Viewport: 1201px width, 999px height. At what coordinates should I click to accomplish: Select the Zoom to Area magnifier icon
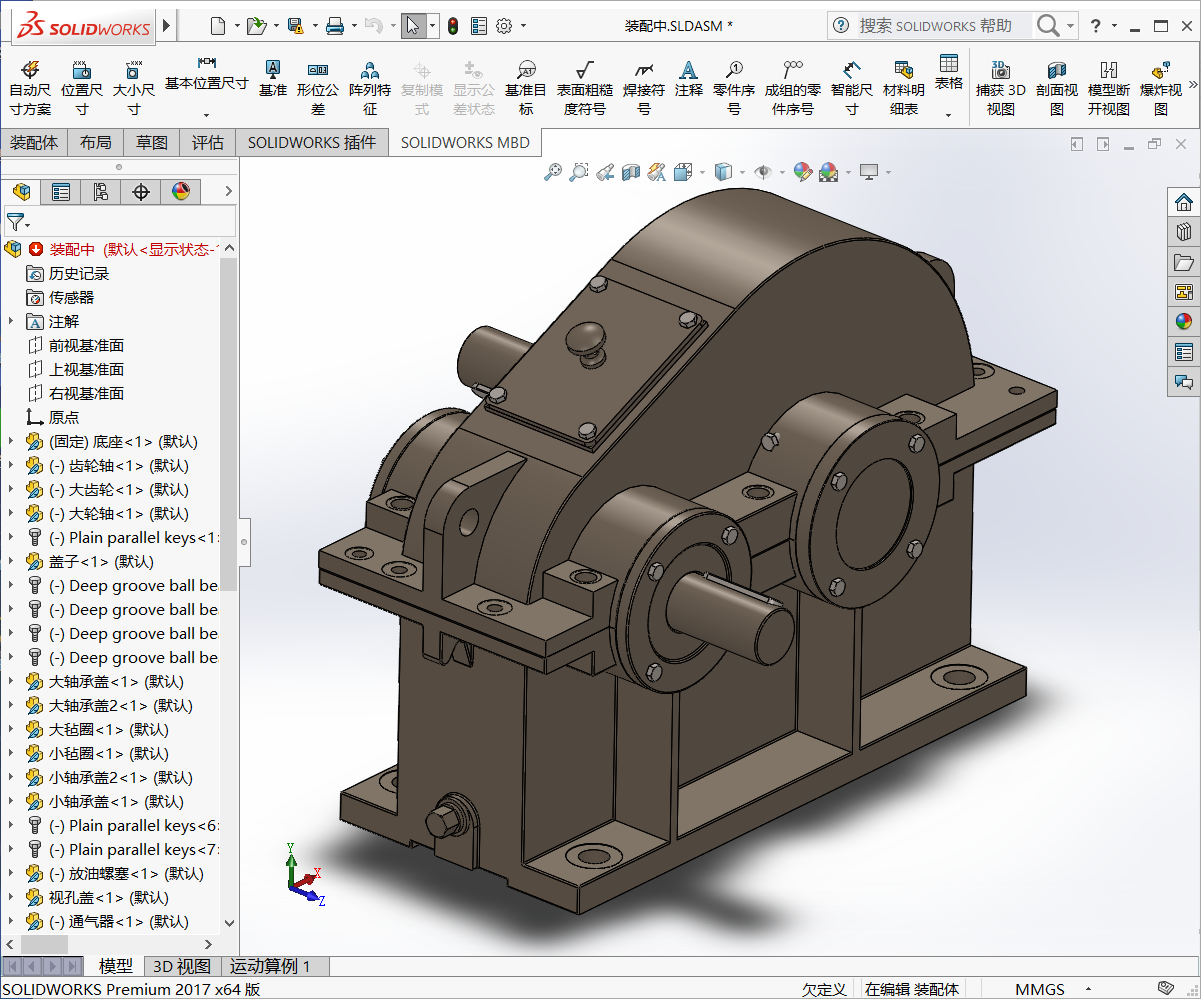(578, 172)
